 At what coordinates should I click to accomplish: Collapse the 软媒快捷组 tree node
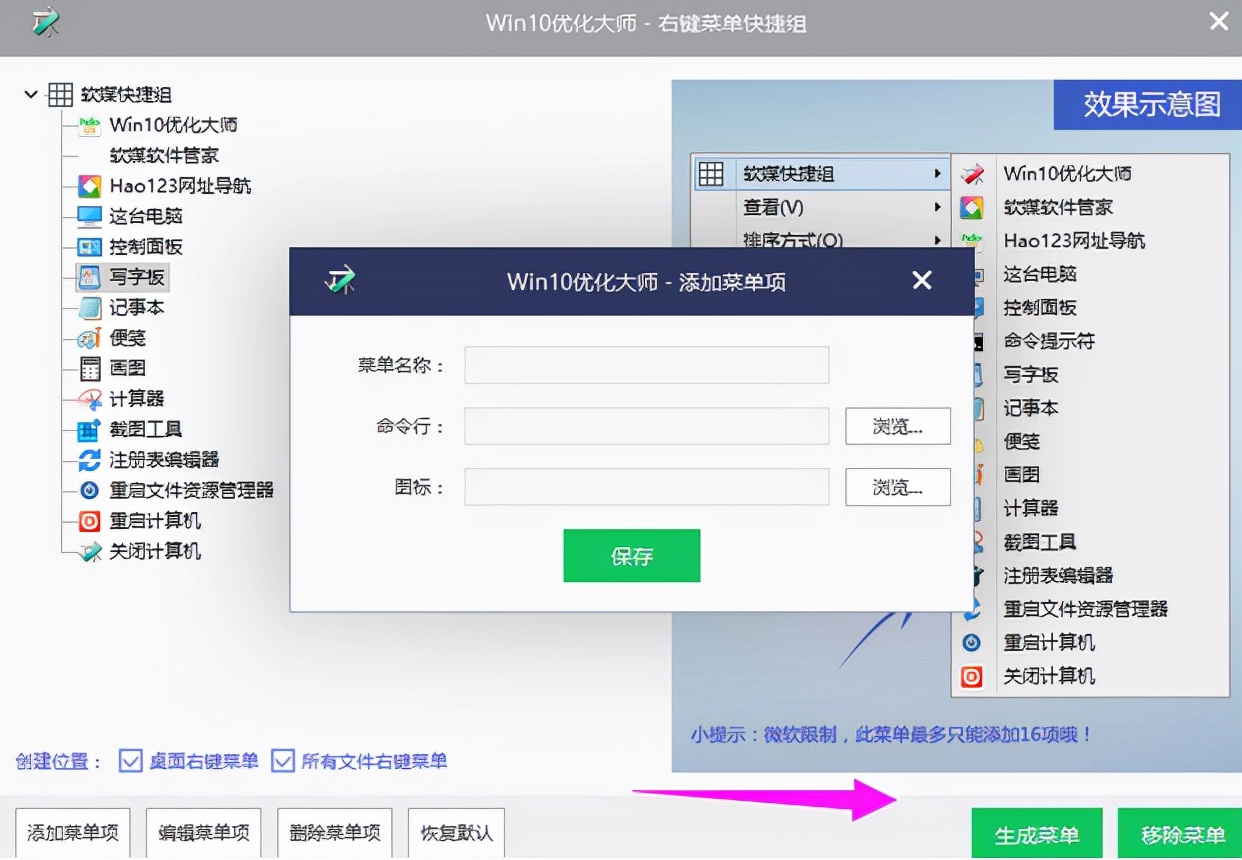click(30, 94)
